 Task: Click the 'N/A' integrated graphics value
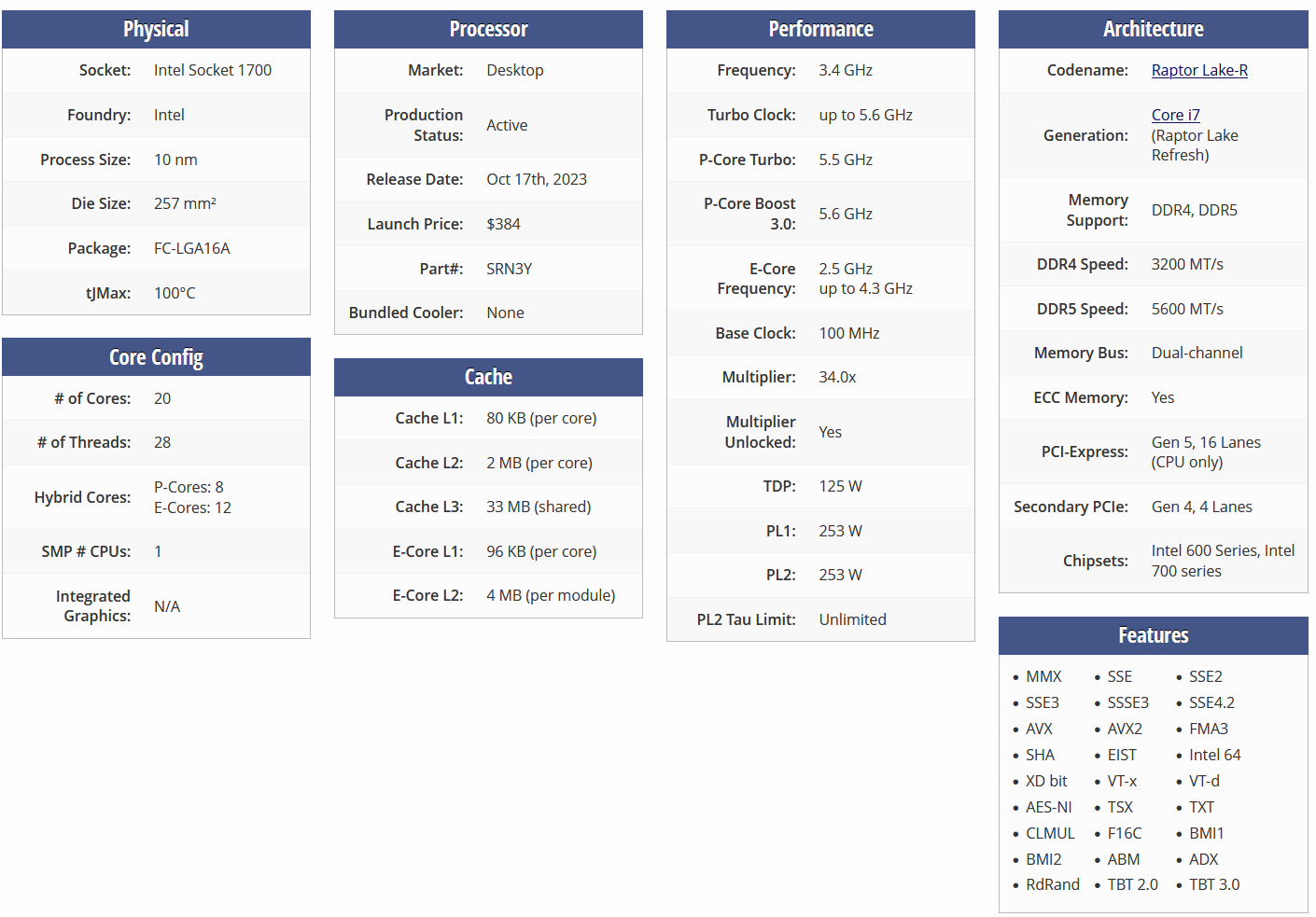(x=167, y=606)
